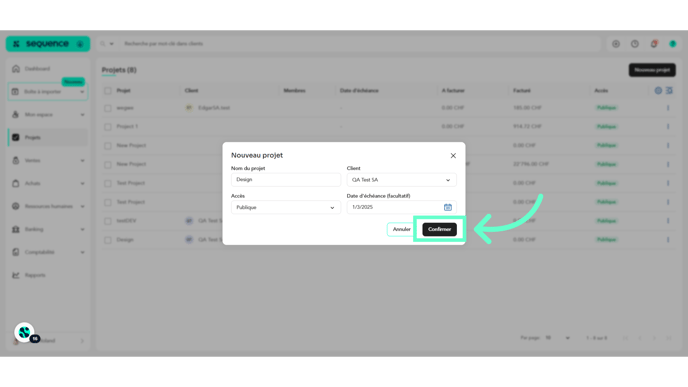The width and height of the screenshot is (688, 387).
Task: Expand the Achats menu
Action: 47,183
